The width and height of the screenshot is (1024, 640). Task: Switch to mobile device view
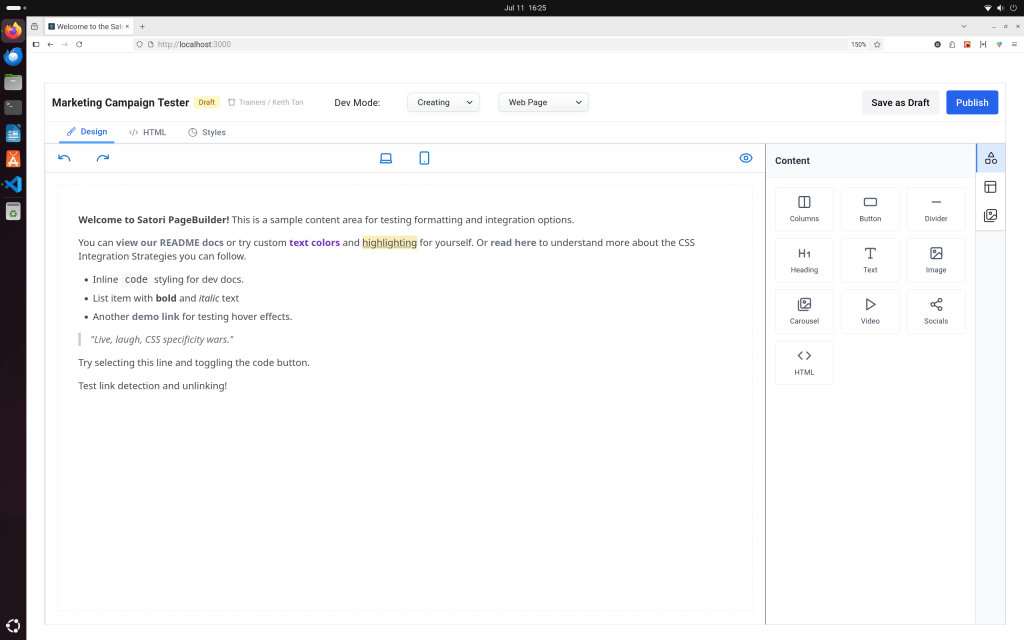tap(424, 158)
